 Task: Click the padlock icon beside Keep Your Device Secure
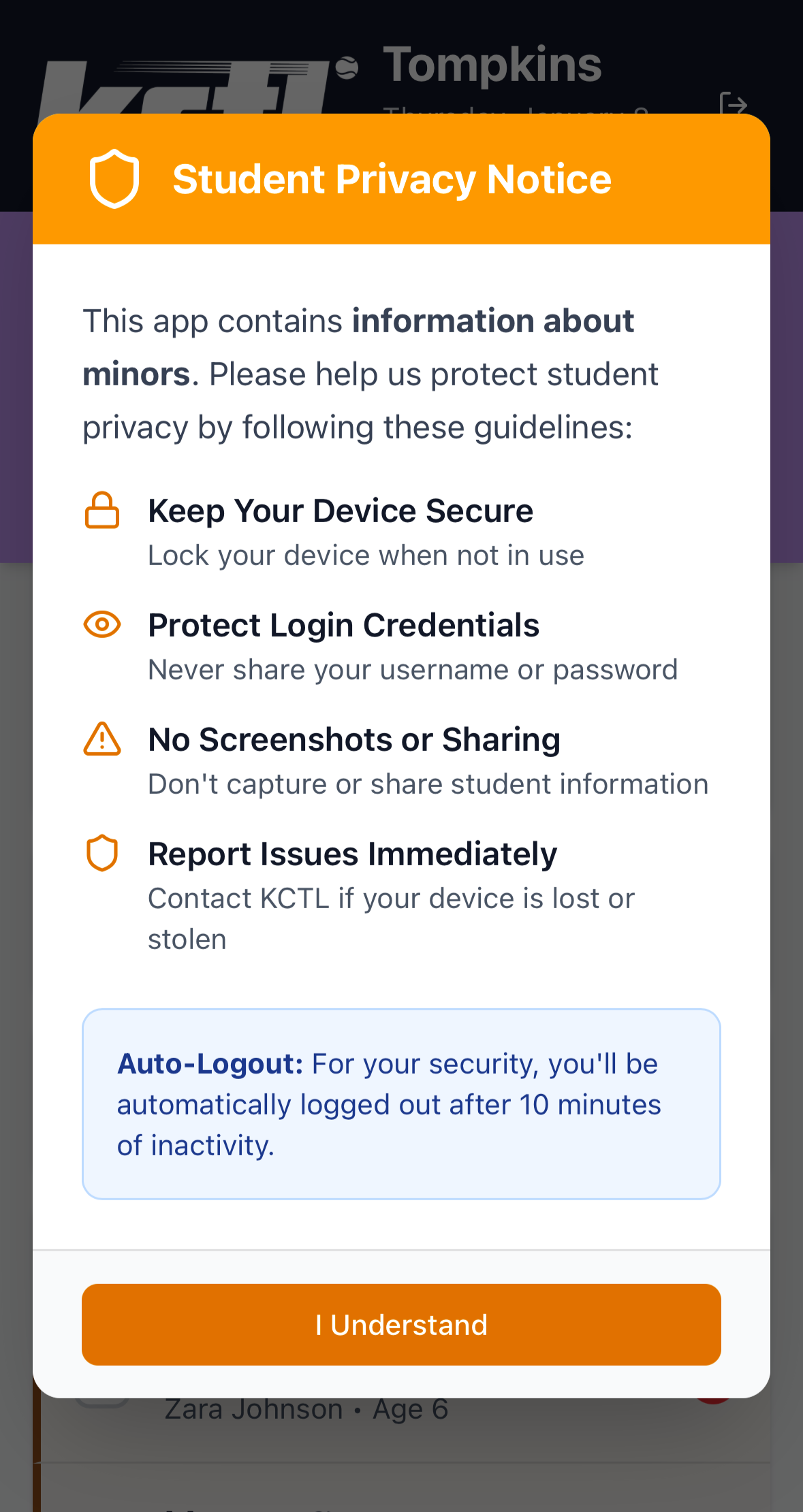102,511
